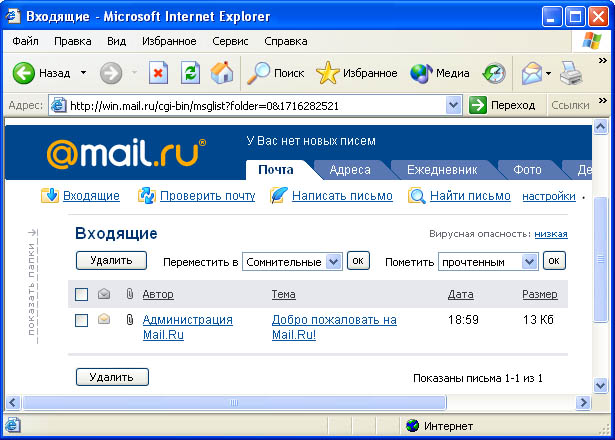Open the Файл menu
The height and width of the screenshot is (440, 615).
[25, 41]
